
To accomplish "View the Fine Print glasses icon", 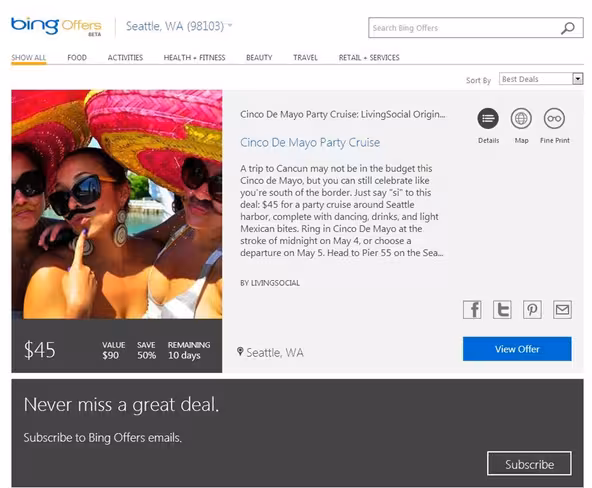I will click(x=554, y=119).
